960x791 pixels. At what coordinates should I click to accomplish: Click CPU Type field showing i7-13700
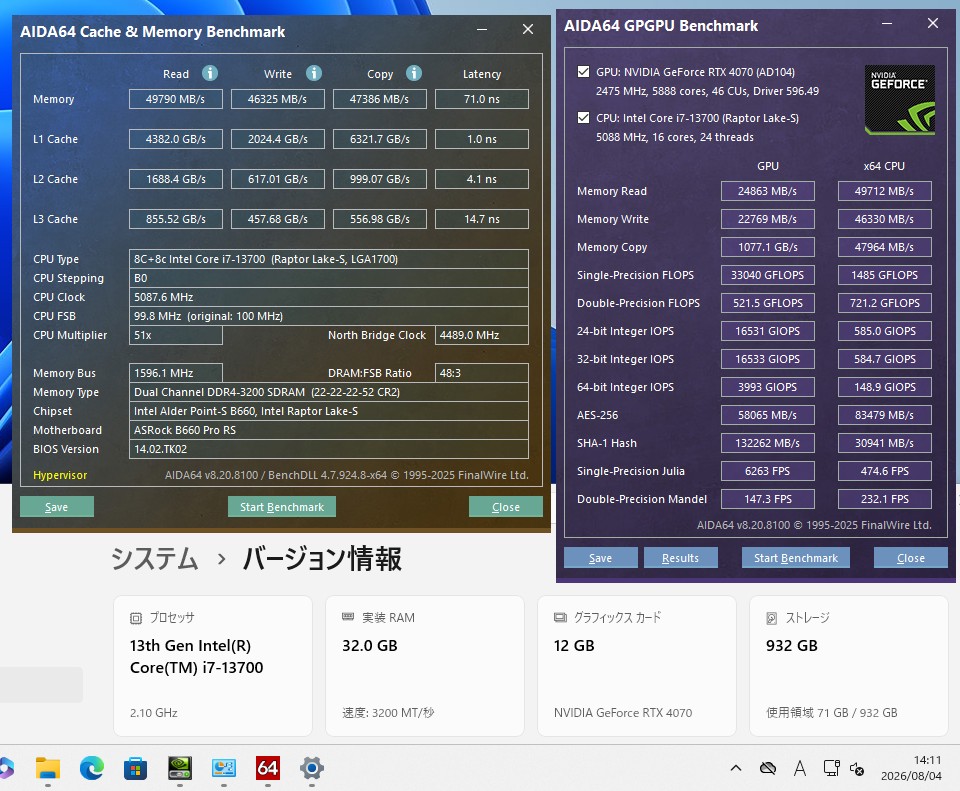(329, 259)
